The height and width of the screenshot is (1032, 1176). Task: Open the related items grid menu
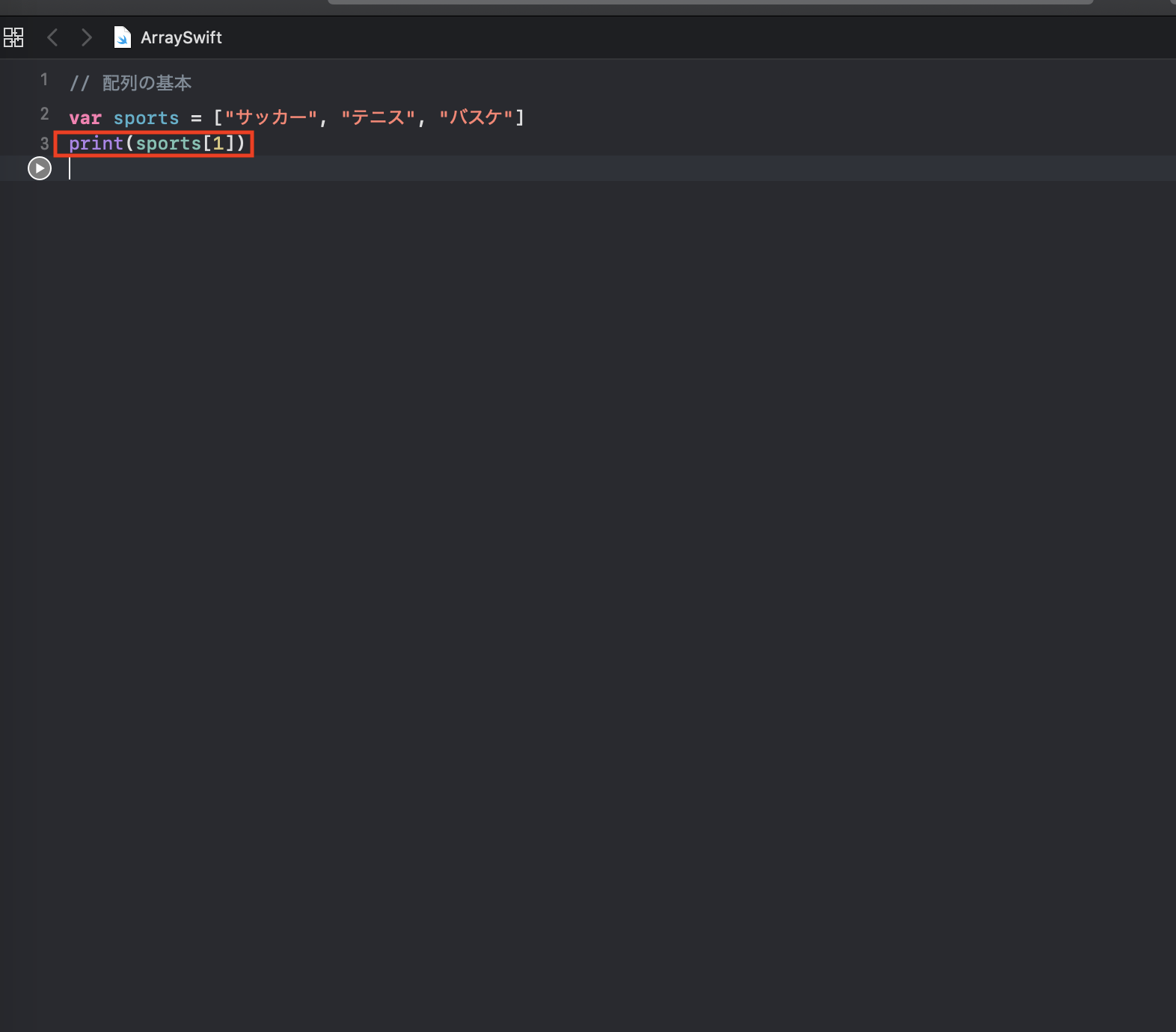point(13,37)
